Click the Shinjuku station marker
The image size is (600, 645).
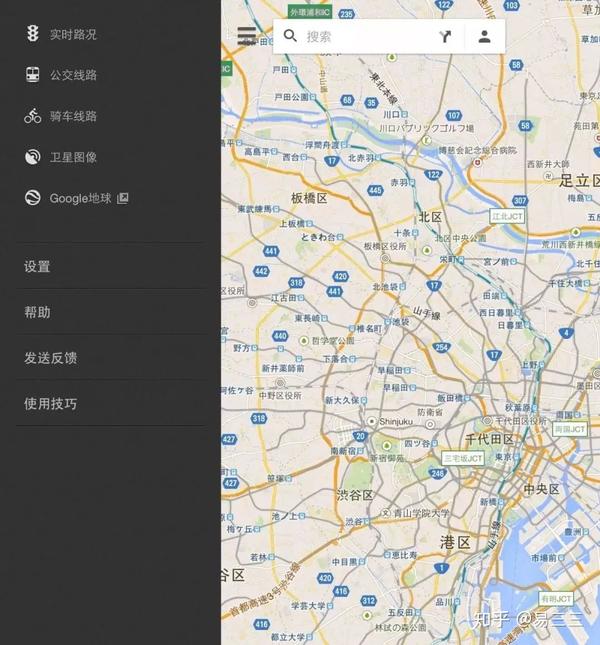coord(371,422)
